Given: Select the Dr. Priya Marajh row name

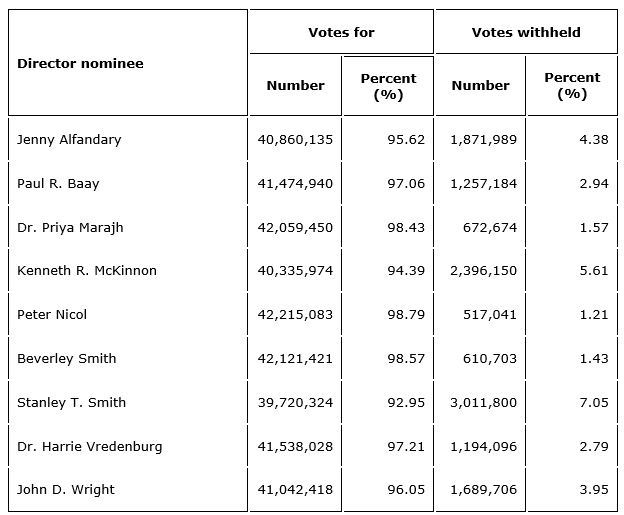Looking at the screenshot, I should pos(69,227).
